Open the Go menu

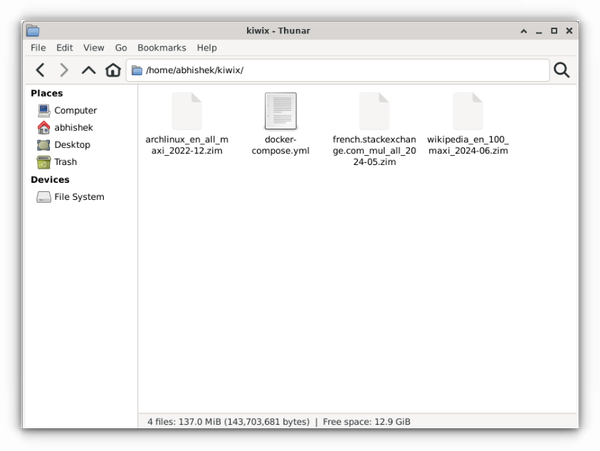tap(121, 47)
